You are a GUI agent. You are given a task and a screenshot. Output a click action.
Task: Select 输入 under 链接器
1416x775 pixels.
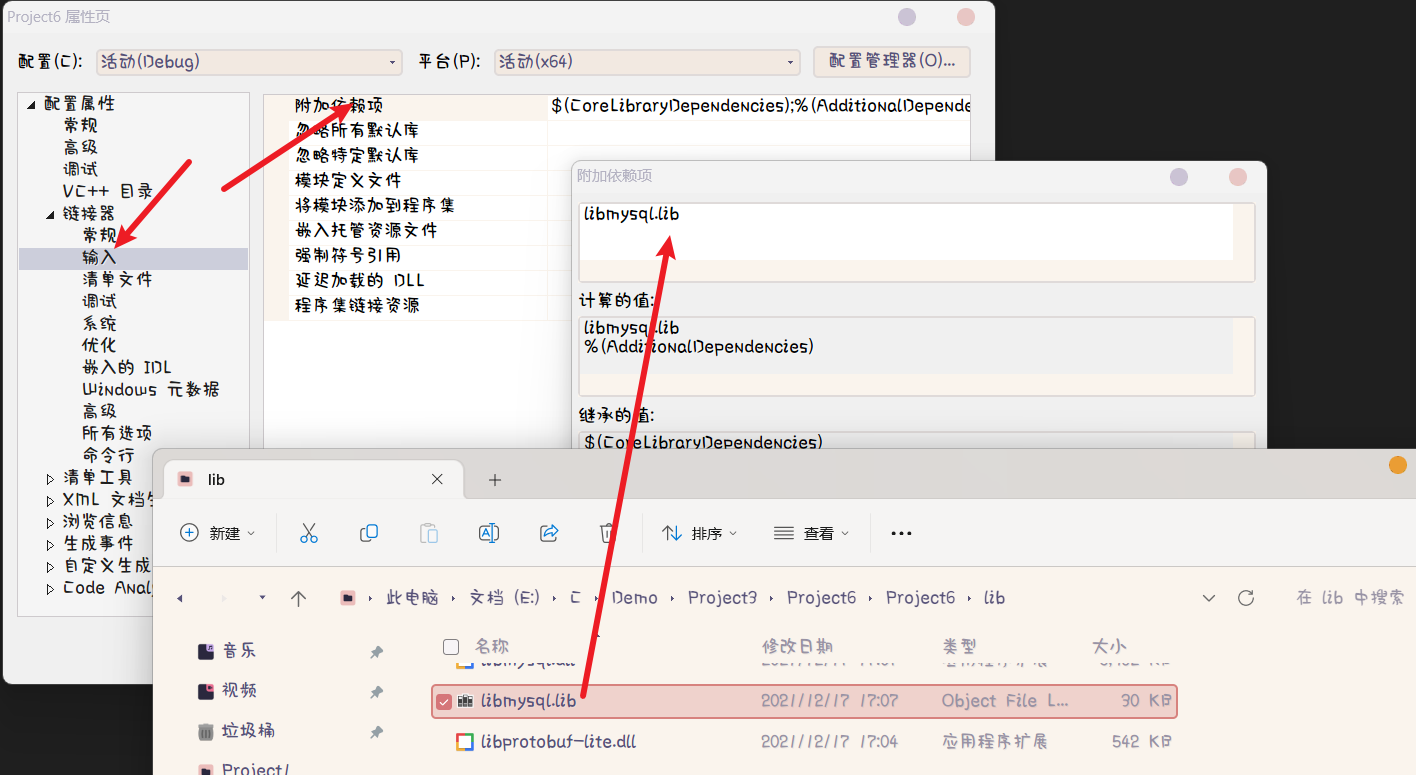[99, 258]
